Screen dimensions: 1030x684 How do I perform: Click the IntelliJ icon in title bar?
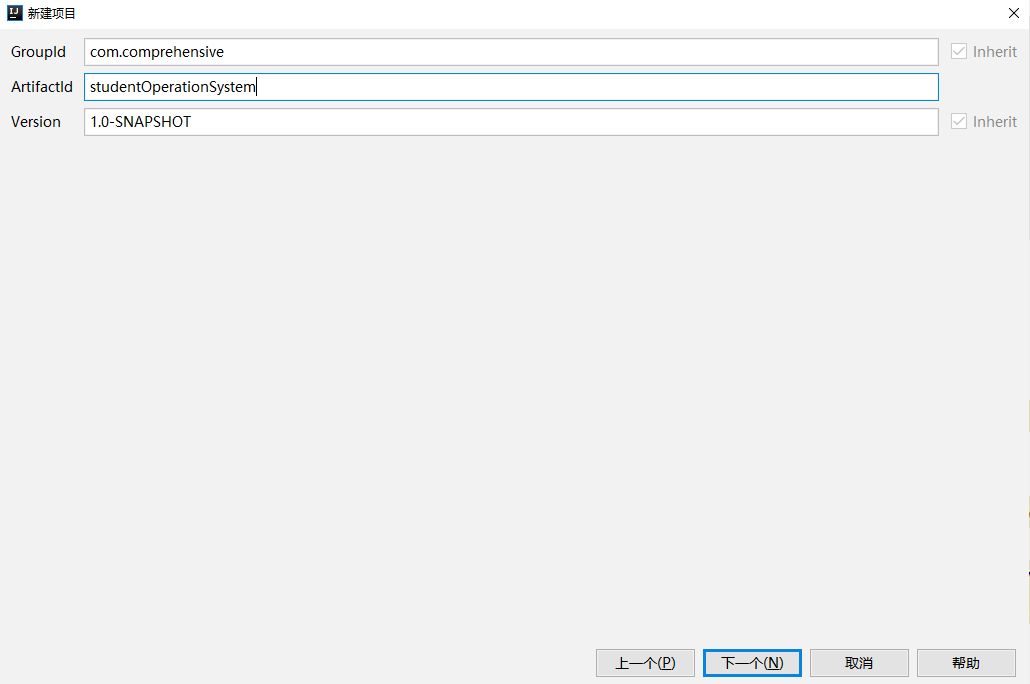pyautogui.click(x=14, y=13)
